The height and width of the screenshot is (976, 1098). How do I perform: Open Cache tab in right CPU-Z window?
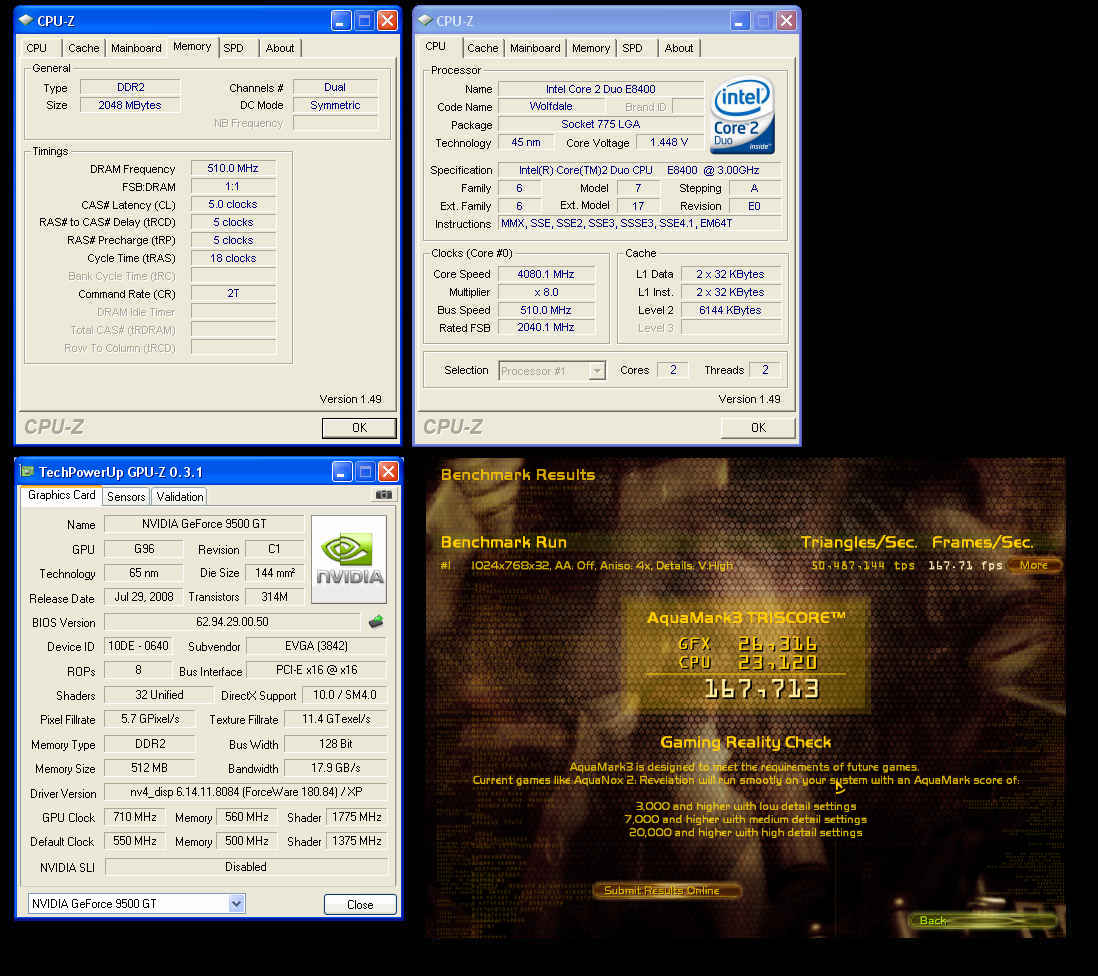pos(482,48)
